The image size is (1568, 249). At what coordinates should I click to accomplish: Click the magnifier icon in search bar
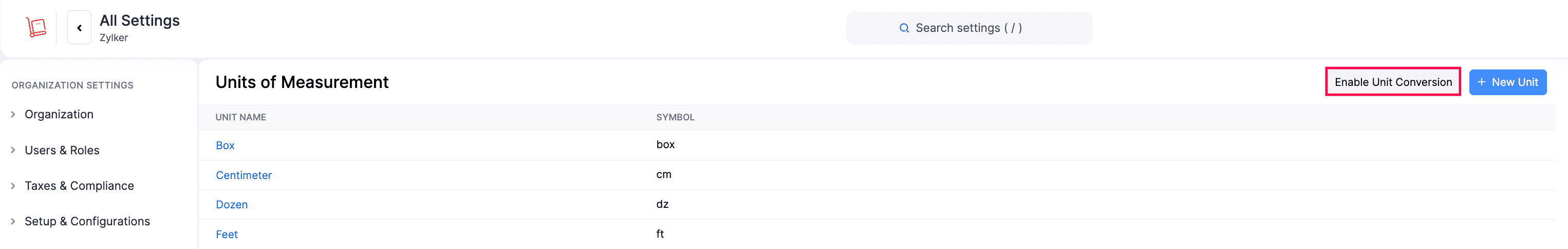(904, 28)
